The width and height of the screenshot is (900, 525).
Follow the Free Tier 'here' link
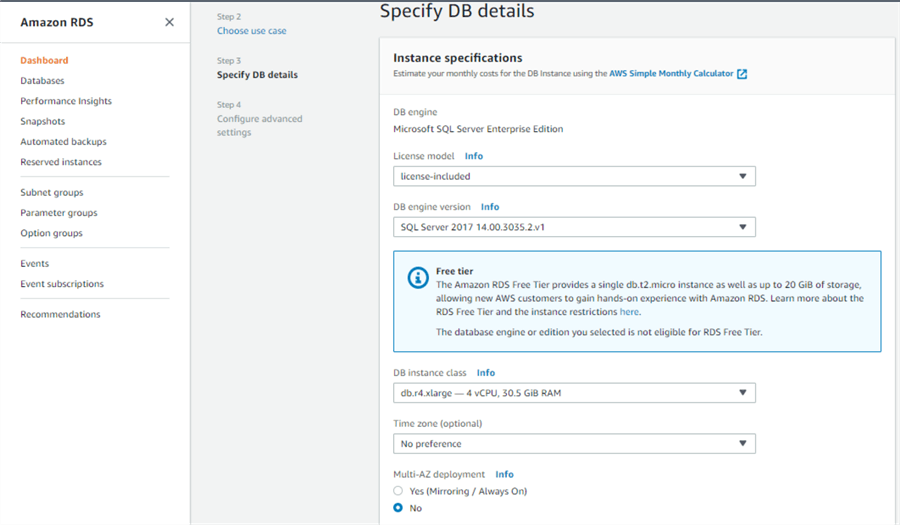(x=629, y=312)
